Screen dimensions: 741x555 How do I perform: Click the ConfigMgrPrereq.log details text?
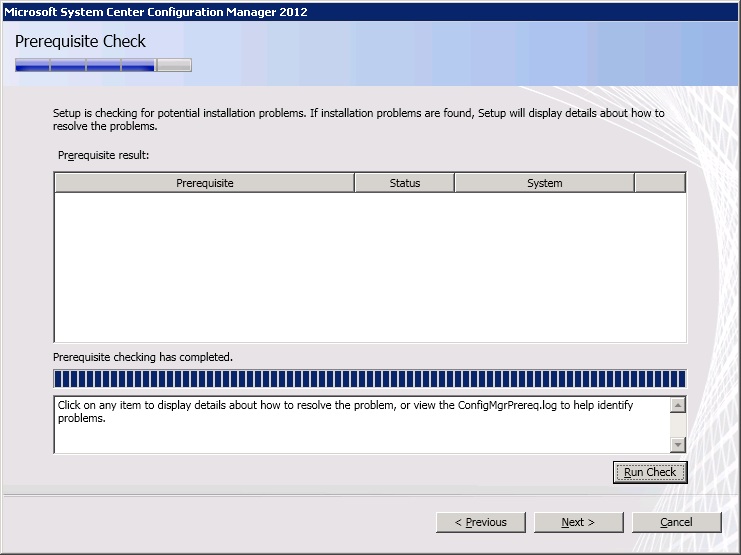coord(345,411)
